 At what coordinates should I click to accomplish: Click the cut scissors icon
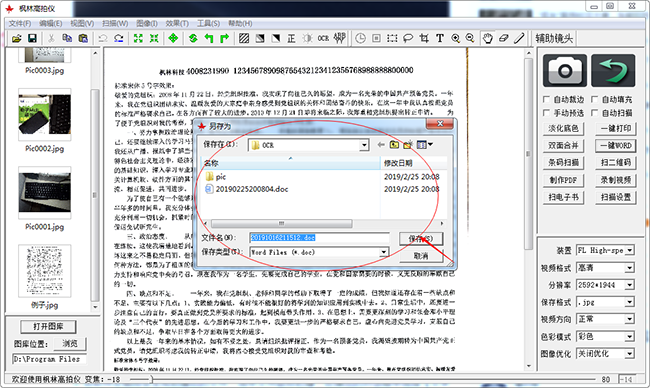point(51,39)
